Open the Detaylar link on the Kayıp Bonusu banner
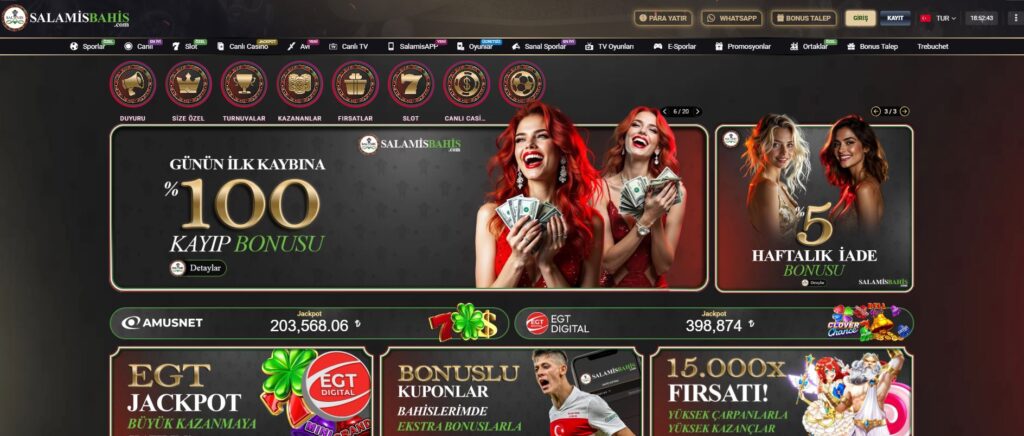 tap(198, 268)
